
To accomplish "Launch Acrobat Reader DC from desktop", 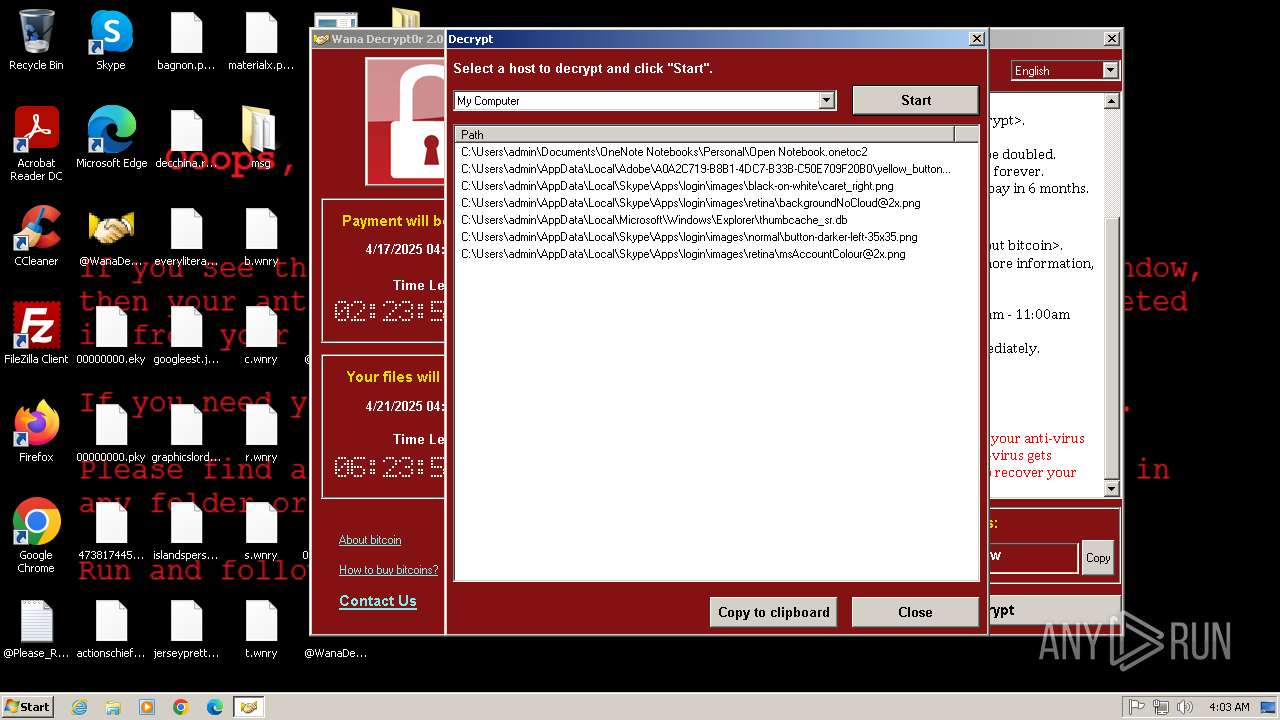I will (36, 144).
